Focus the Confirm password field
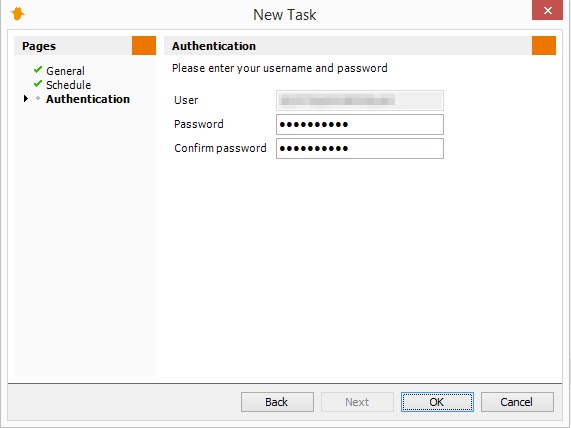 [360, 148]
